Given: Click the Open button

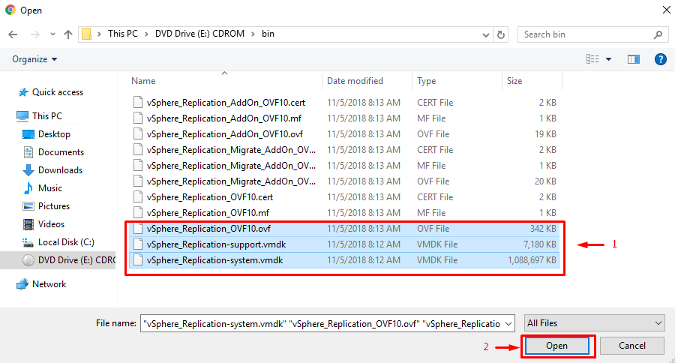Looking at the screenshot, I should click(557, 346).
